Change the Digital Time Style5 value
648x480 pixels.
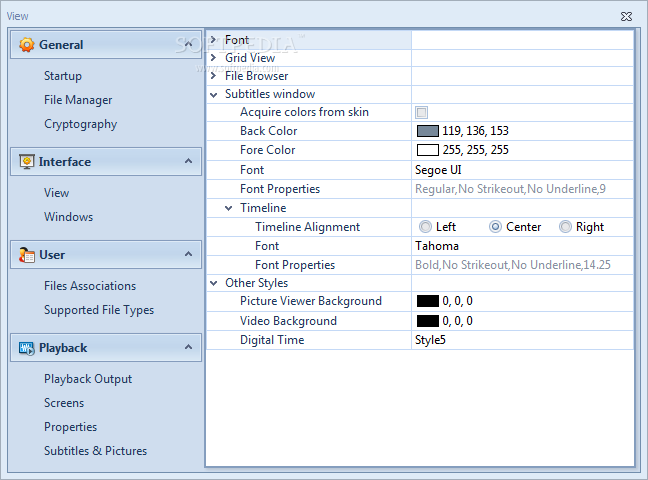point(522,340)
